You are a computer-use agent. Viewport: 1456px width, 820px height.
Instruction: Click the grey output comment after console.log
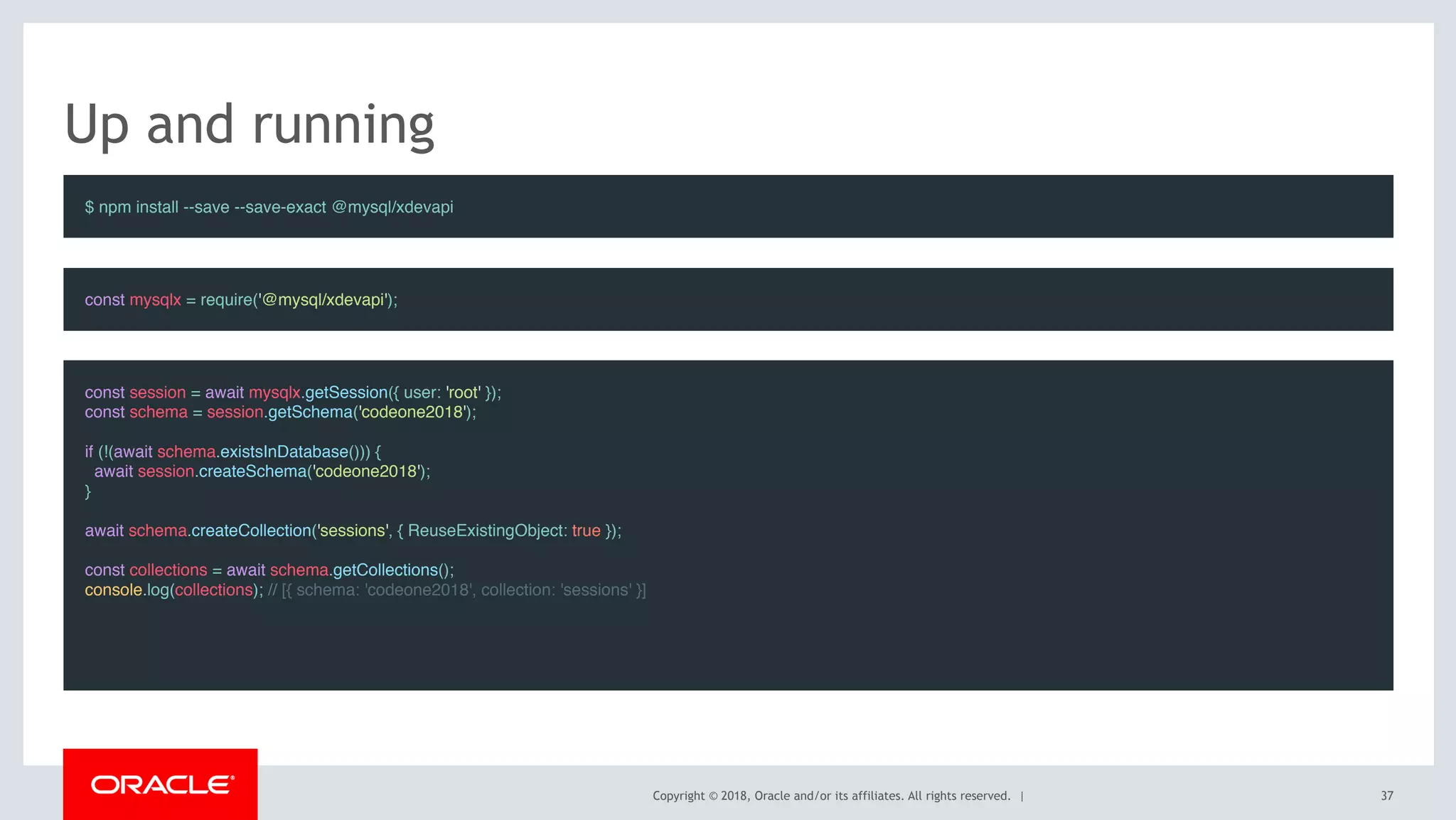click(456, 590)
